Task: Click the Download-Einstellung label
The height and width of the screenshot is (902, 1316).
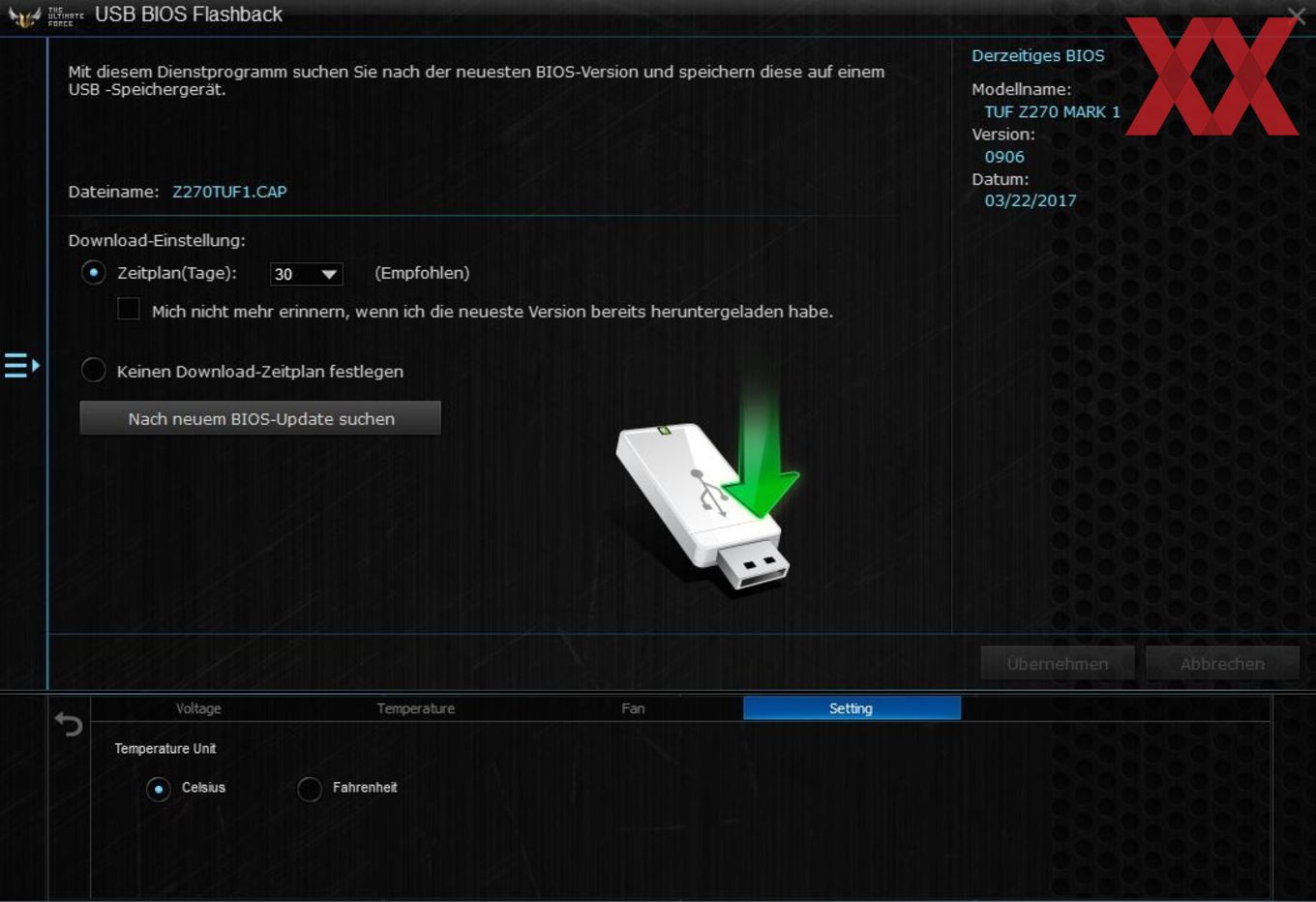Action: pyautogui.click(x=157, y=240)
